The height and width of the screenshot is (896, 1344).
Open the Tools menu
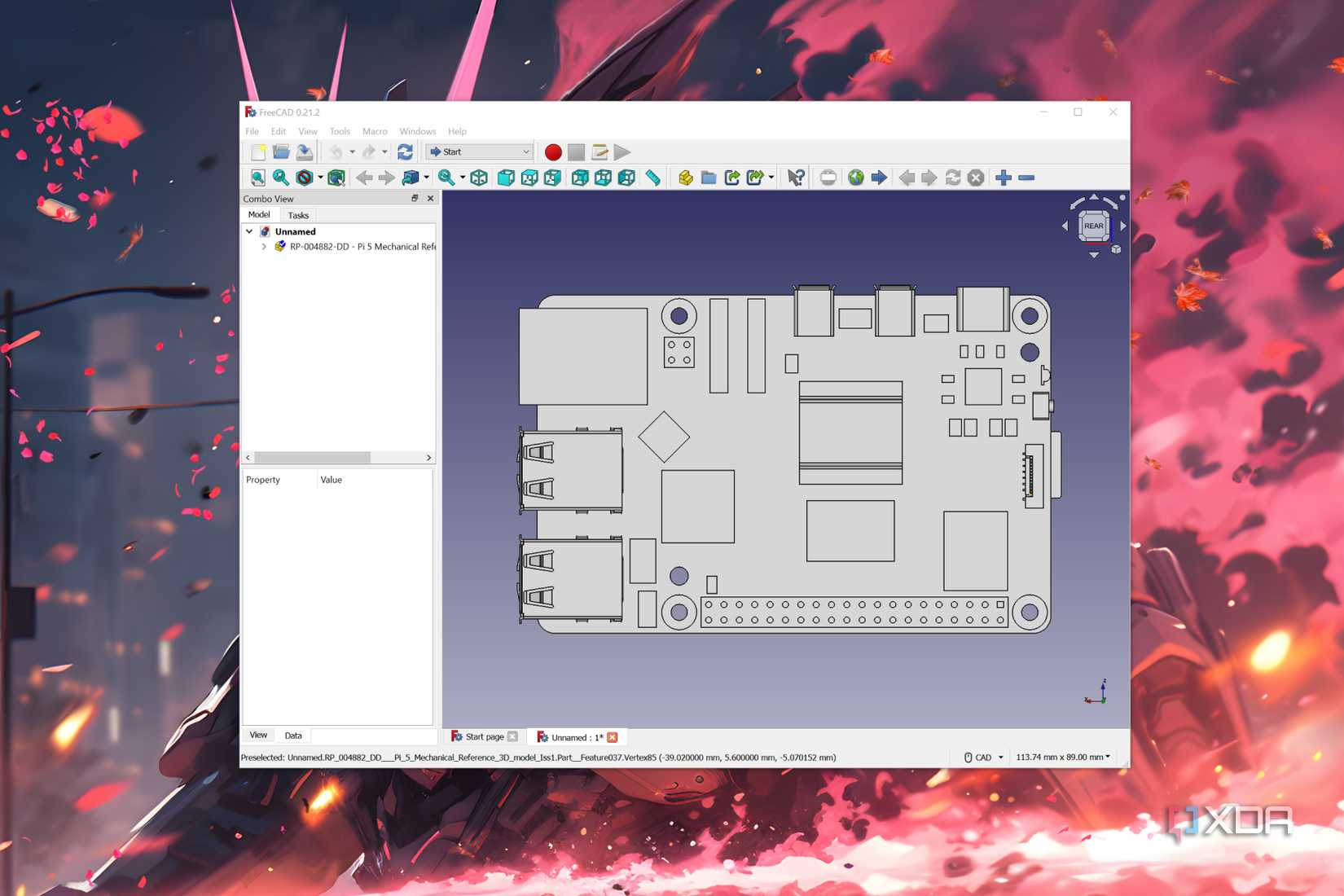coord(340,131)
